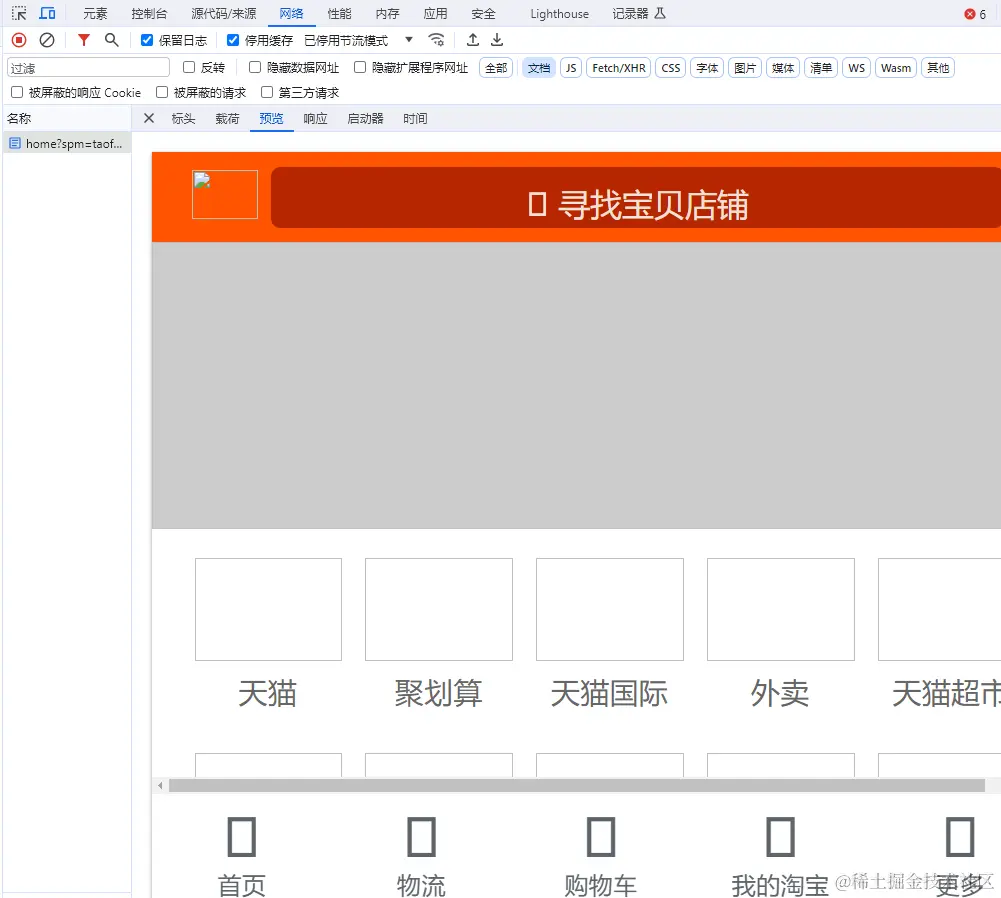Filter requests by Wasm
Screen dimensions: 1001x898
point(896,68)
